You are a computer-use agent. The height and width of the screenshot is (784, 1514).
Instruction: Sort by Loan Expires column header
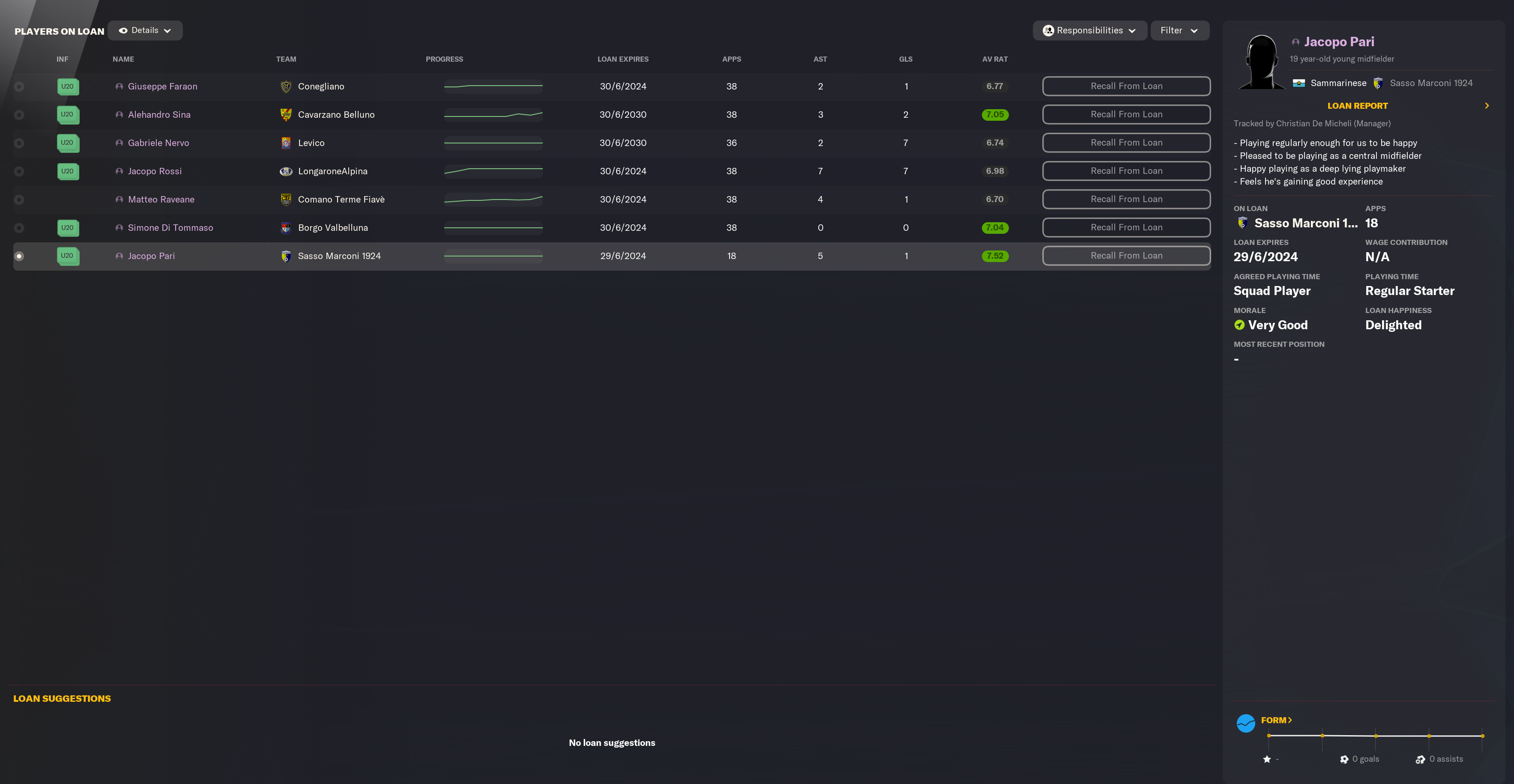tap(622, 60)
